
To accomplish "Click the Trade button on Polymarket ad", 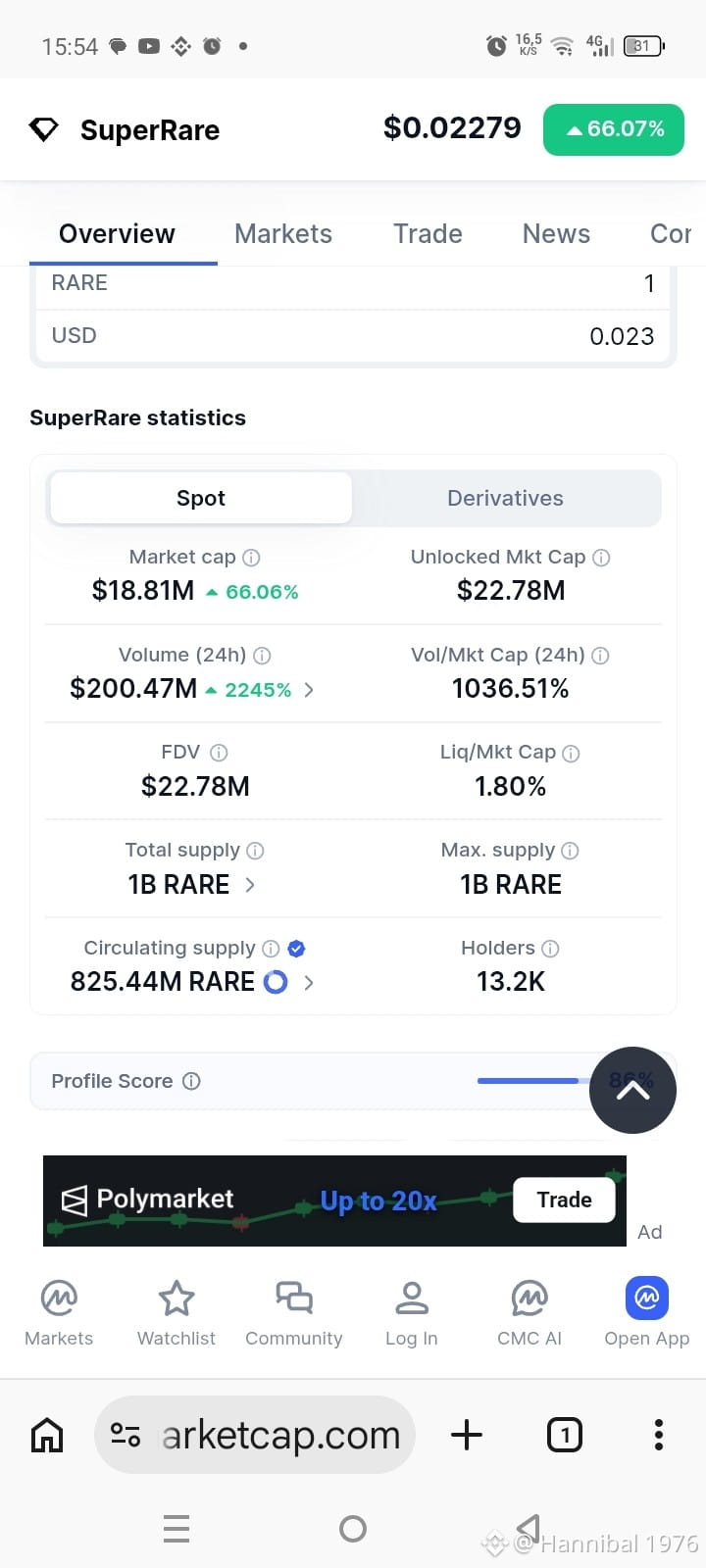I will (x=564, y=1200).
